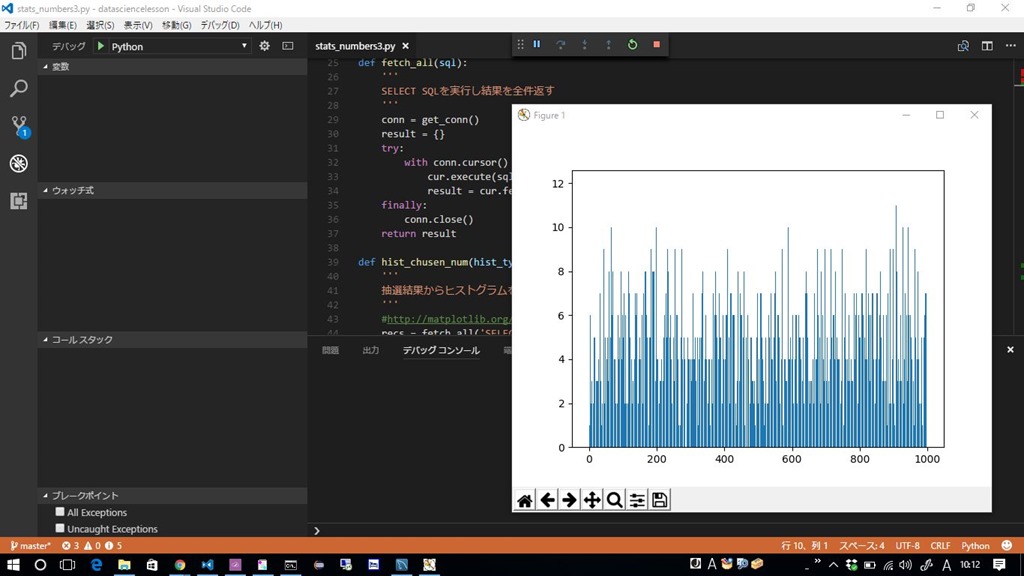Open the Extensions view in activity bar
The height and width of the screenshot is (576, 1024).
pos(18,201)
